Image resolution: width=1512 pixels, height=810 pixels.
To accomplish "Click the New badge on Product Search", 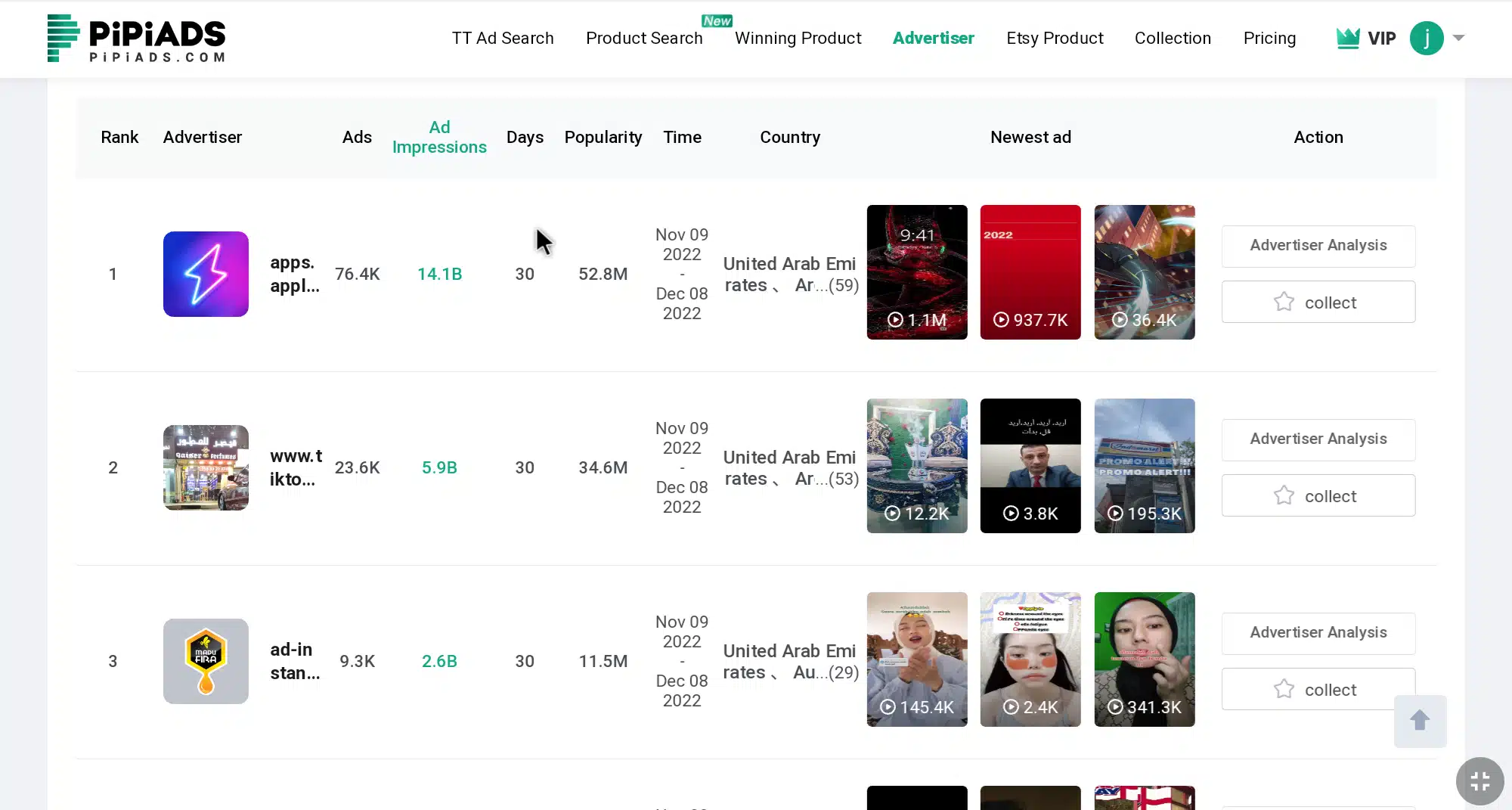I will click(x=716, y=20).
